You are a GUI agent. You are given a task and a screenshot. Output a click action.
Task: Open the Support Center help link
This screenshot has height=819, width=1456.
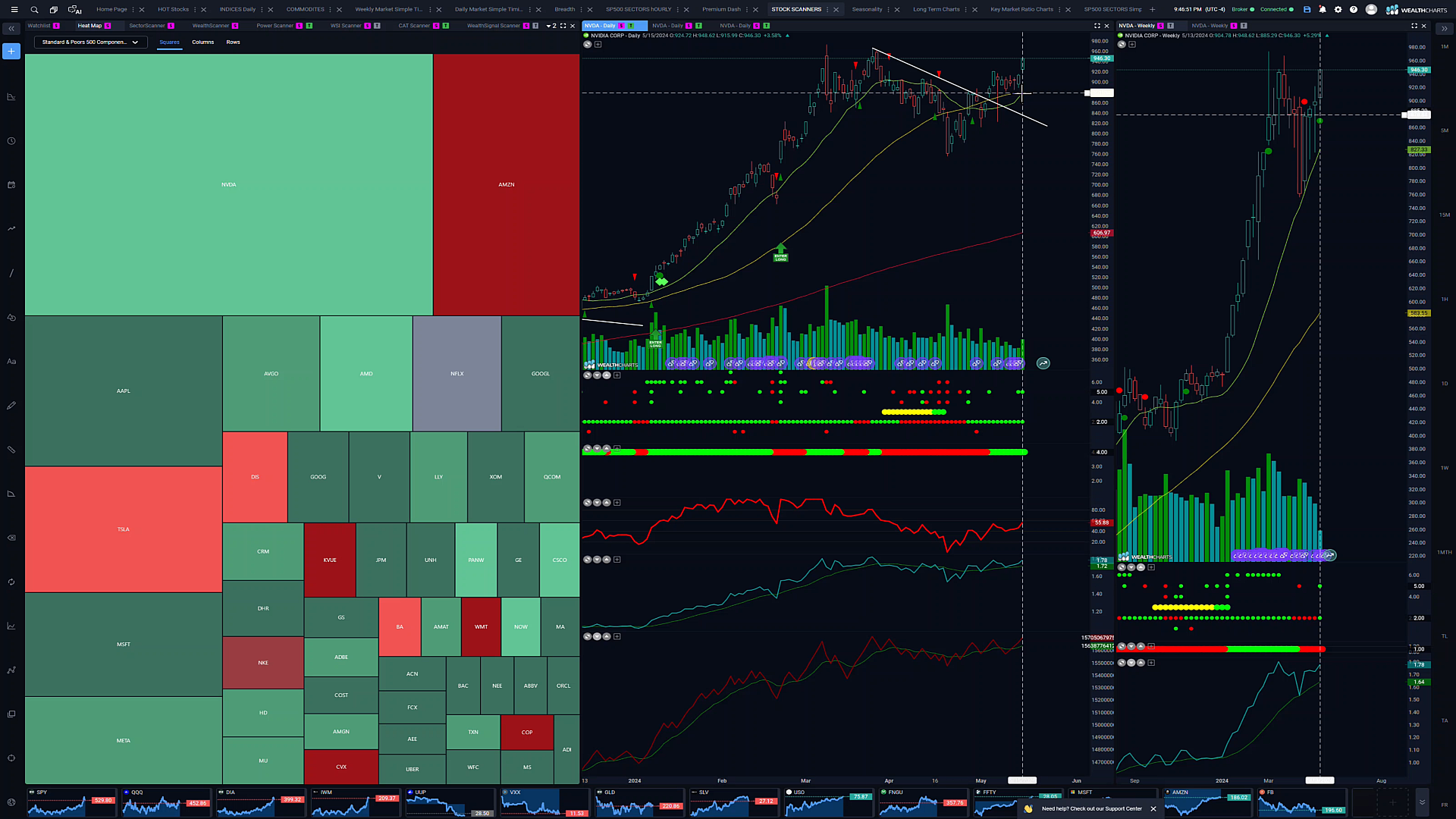point(1091,808)
